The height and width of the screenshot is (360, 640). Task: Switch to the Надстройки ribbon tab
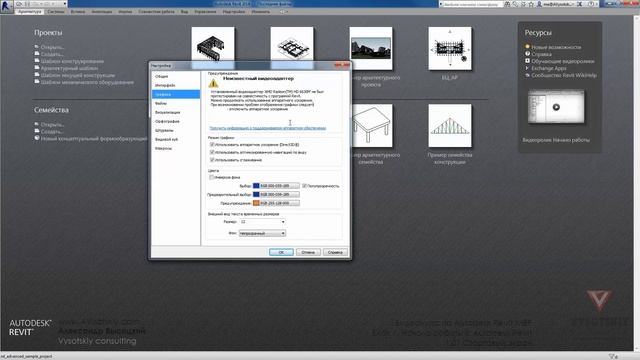point(234,12)
